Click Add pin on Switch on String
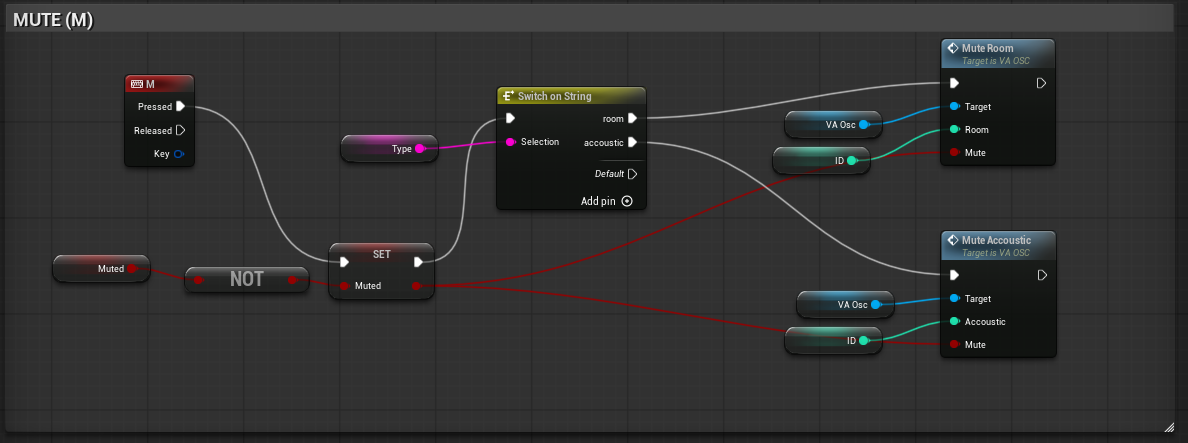The width and height of the screenshot is (1188, 443). click(606, 201)
